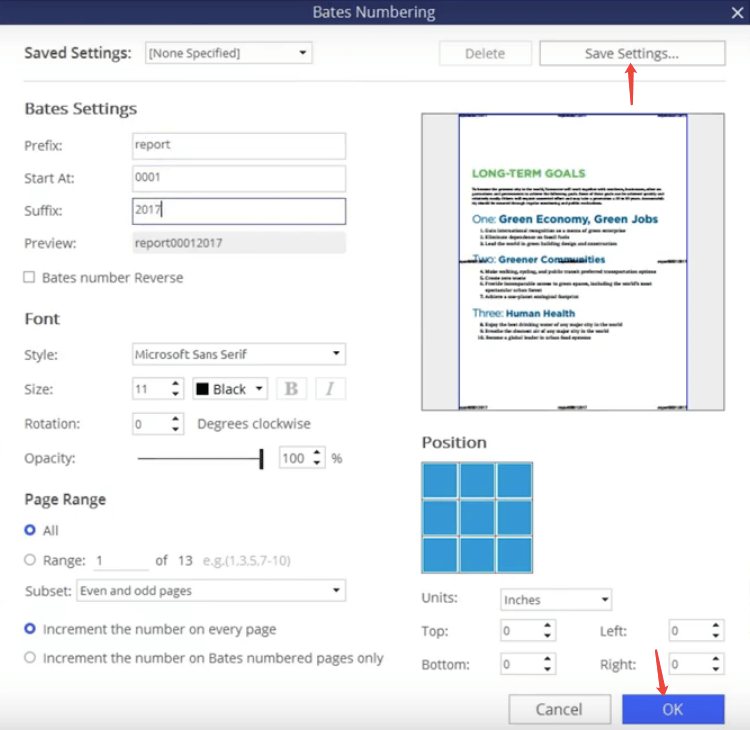
Task: Enable Bates number Reverse checkbox
Action: (30, 277)
